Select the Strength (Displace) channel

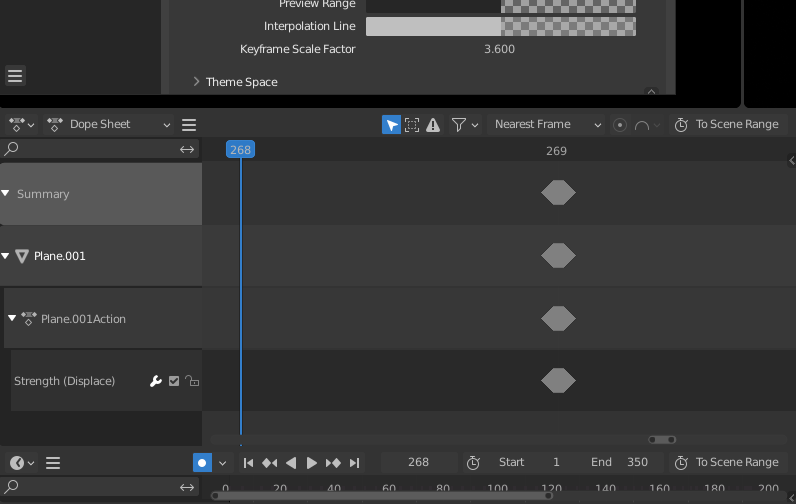click(64, 381)
